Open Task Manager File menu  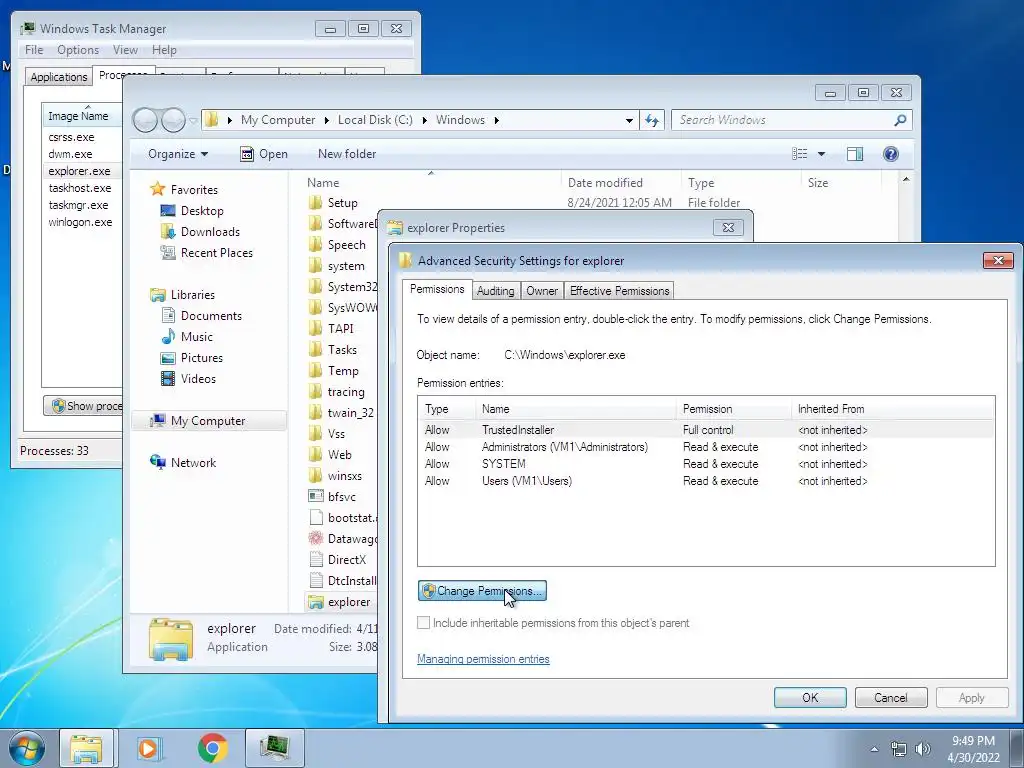click(34, 50)
